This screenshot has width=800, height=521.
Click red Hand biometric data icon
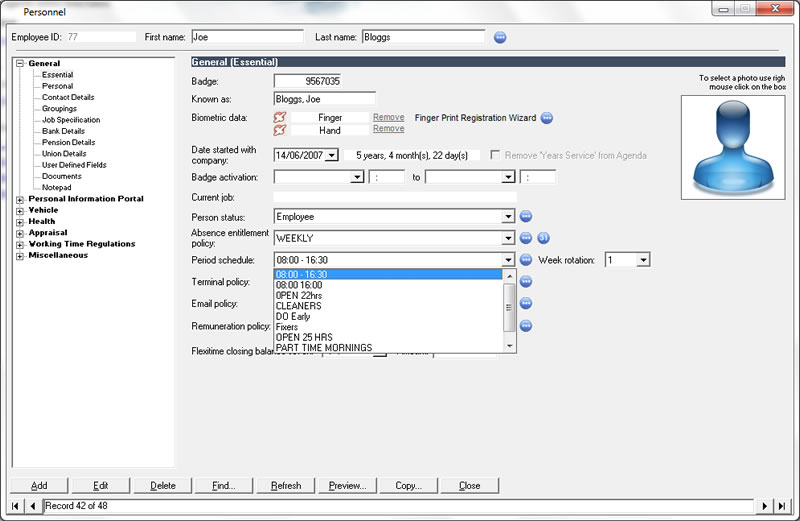click(279, 130)
